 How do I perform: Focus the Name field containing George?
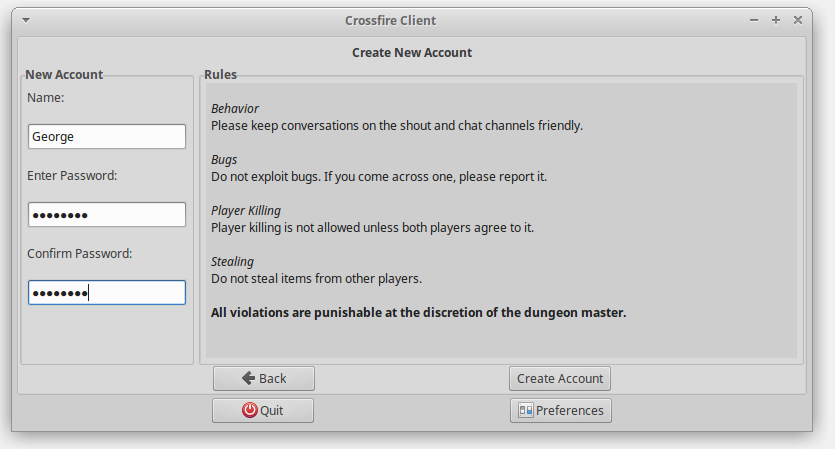(107, 136)
